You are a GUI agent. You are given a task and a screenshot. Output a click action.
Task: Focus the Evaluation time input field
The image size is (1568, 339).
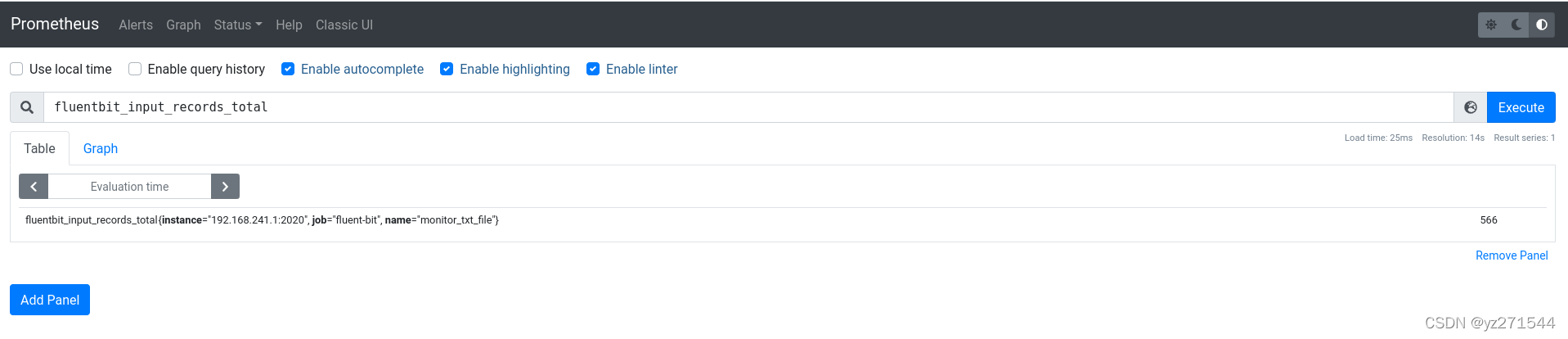click(129, 187)
